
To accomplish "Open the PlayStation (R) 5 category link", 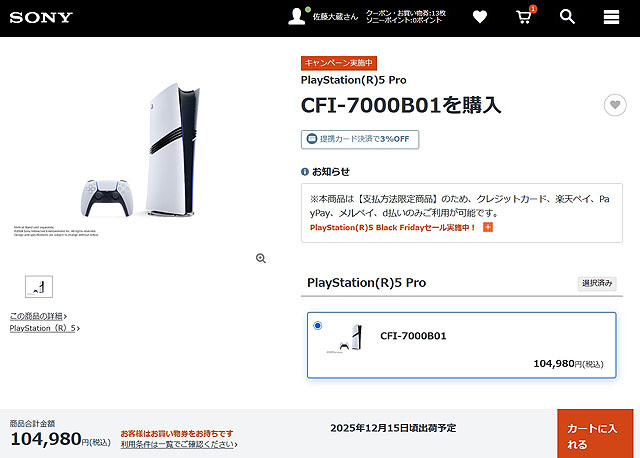I will 45,328.
